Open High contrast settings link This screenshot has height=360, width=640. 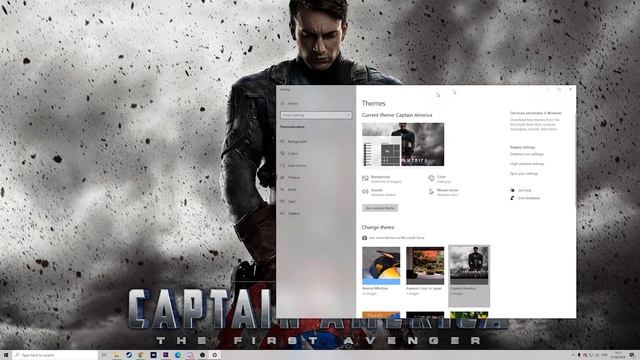[x=527, y=164]
